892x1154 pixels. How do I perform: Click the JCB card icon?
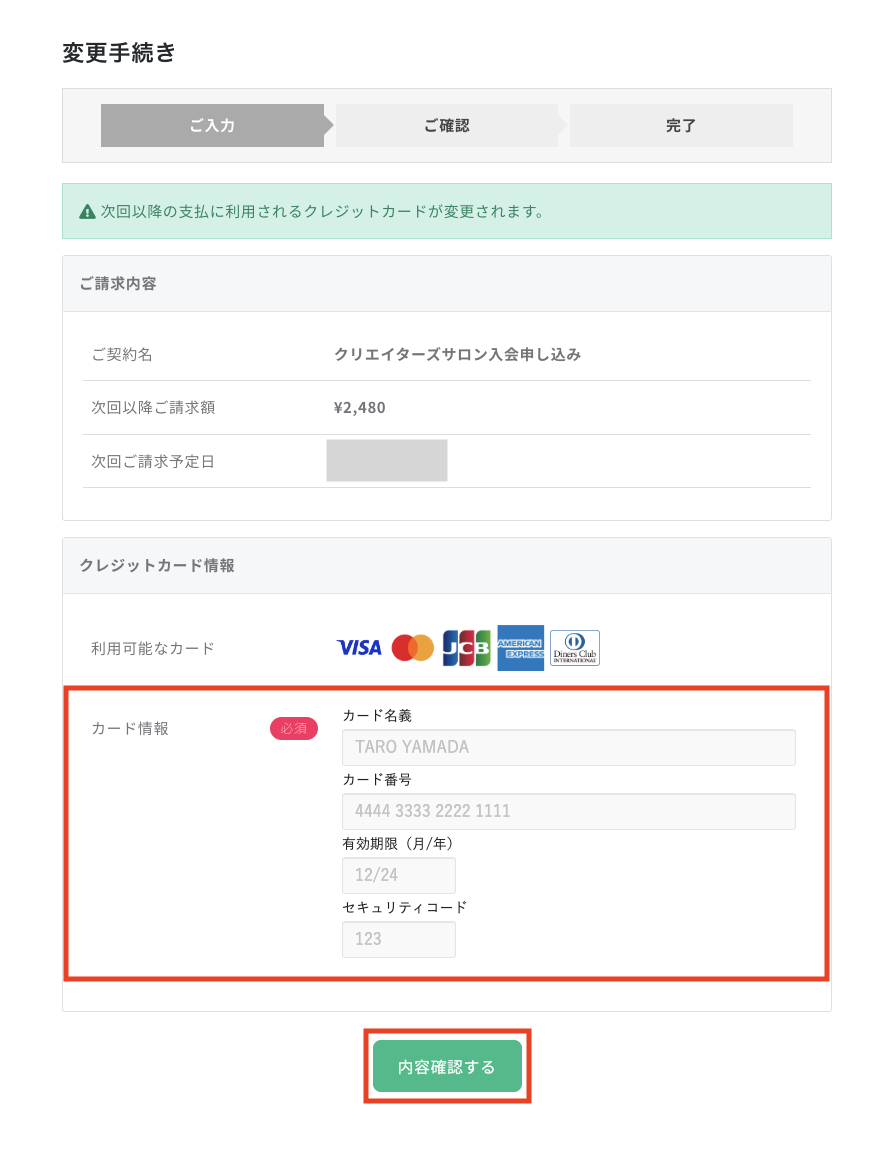[x=466, y=647]
